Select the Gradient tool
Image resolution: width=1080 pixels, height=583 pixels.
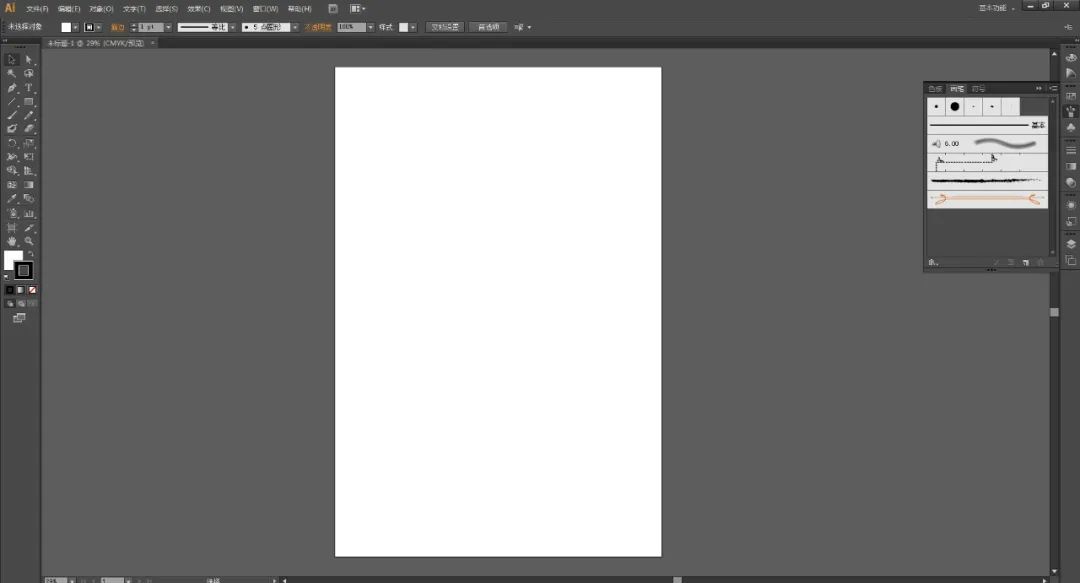29,185
